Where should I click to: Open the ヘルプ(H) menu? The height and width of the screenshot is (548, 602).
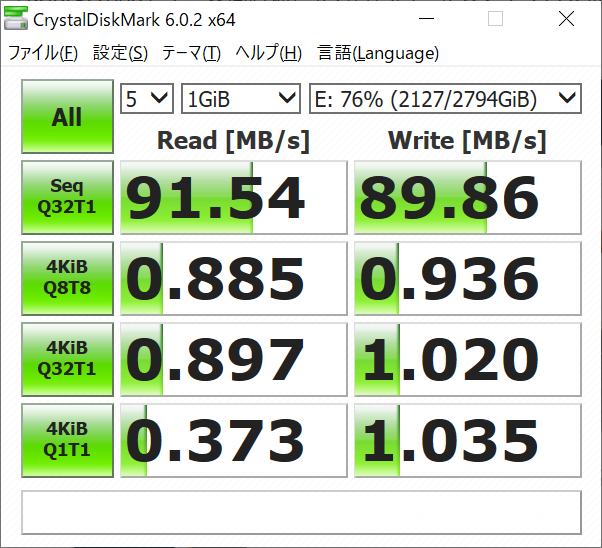(x=268, y=53)
